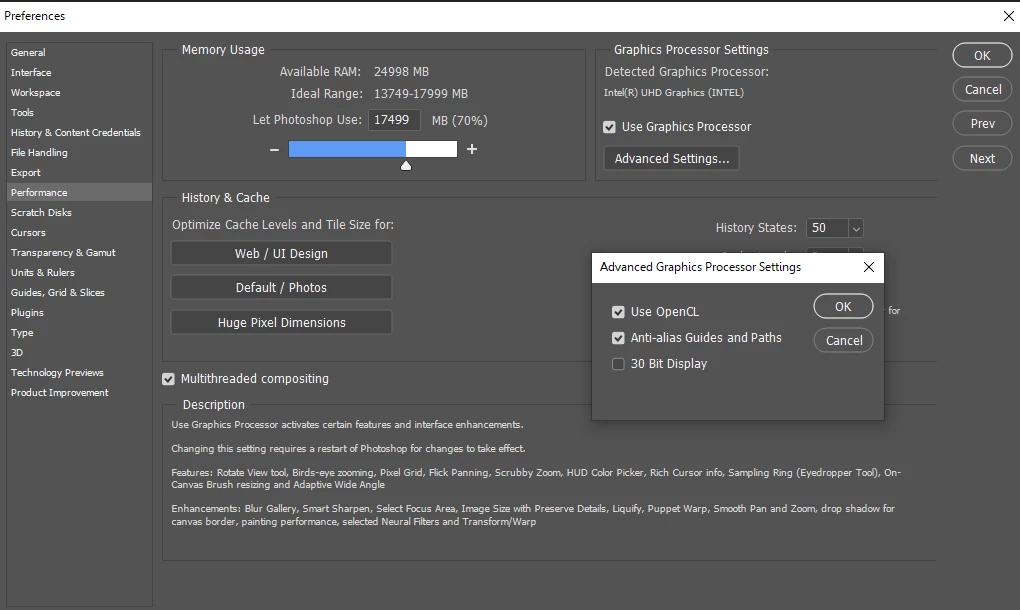Image resolution: width=1020 pixels, height=610 pixels.
Task: Toggle the Use Graphics Processor checkbox
Action: click(x=610, y=127)
